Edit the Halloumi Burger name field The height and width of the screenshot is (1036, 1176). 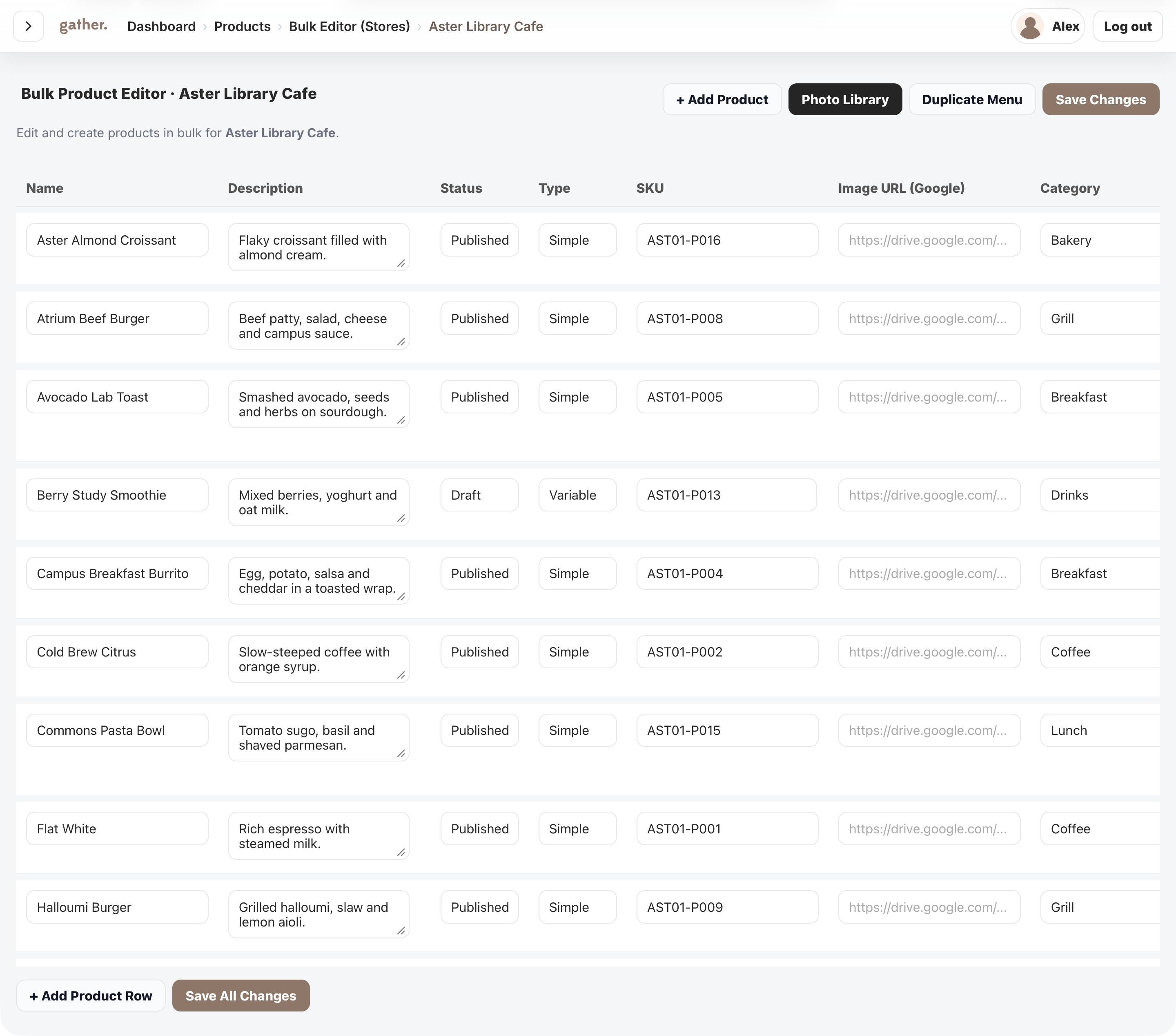tap(117, 907)
